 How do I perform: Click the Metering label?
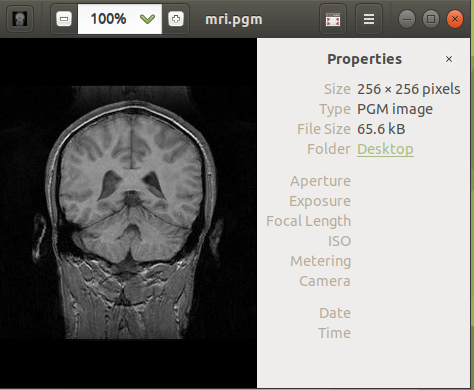pyautogui.click(x=320, y=261)
